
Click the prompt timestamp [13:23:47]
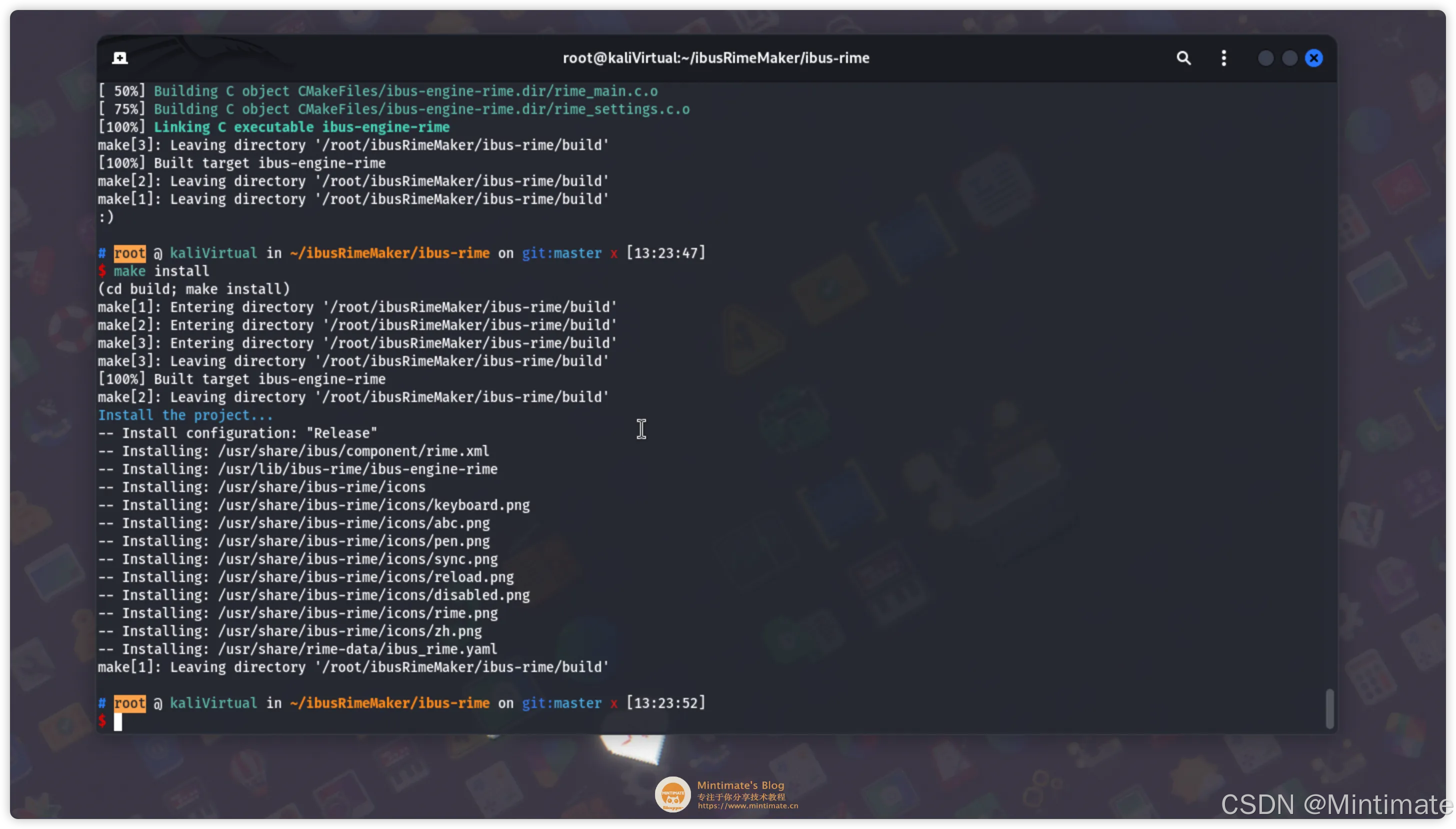click(x=665, y=253)
